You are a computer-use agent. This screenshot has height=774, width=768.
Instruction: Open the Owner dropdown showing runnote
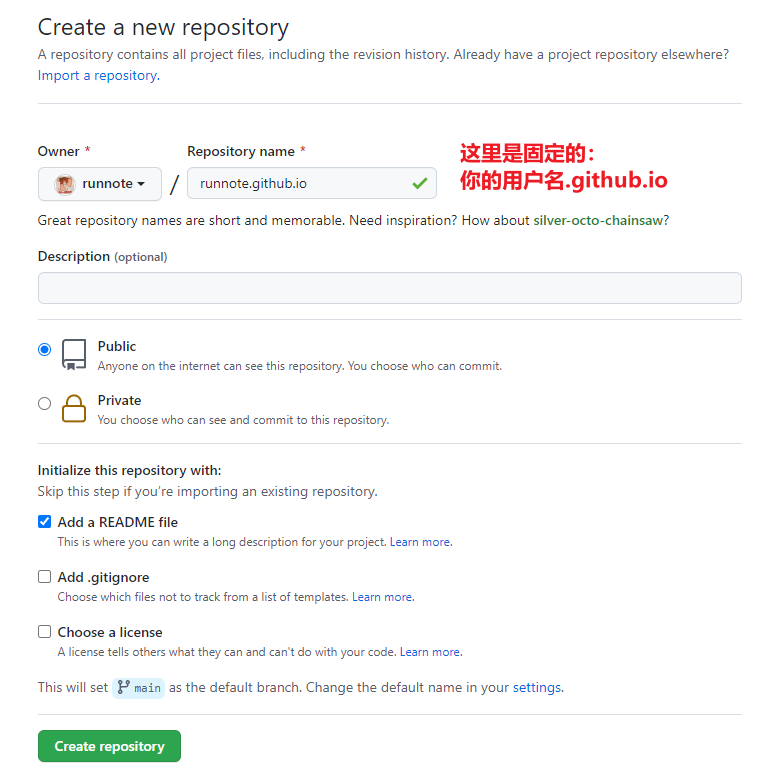[100, 184]
